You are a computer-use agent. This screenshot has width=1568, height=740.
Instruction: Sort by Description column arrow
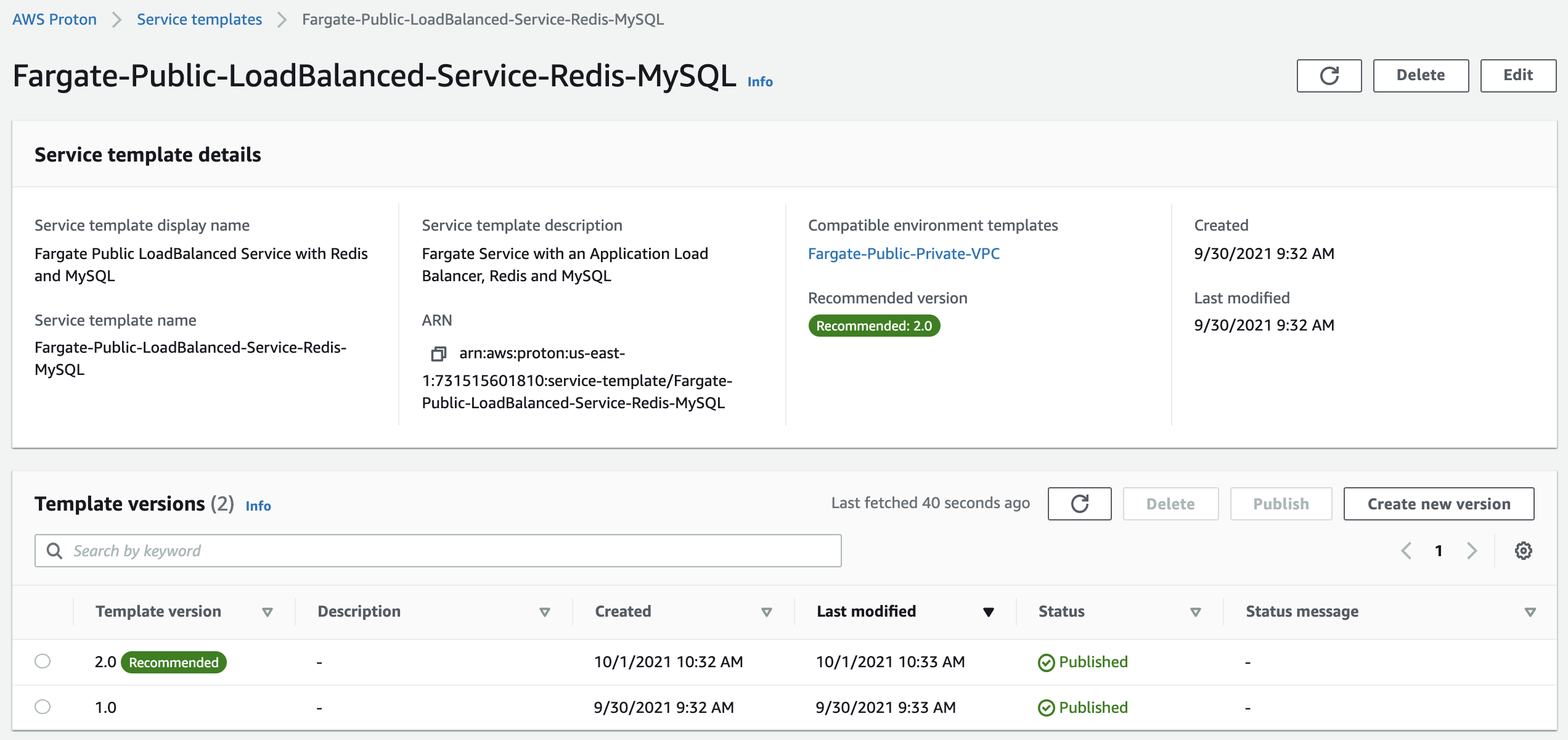[545, 612]
